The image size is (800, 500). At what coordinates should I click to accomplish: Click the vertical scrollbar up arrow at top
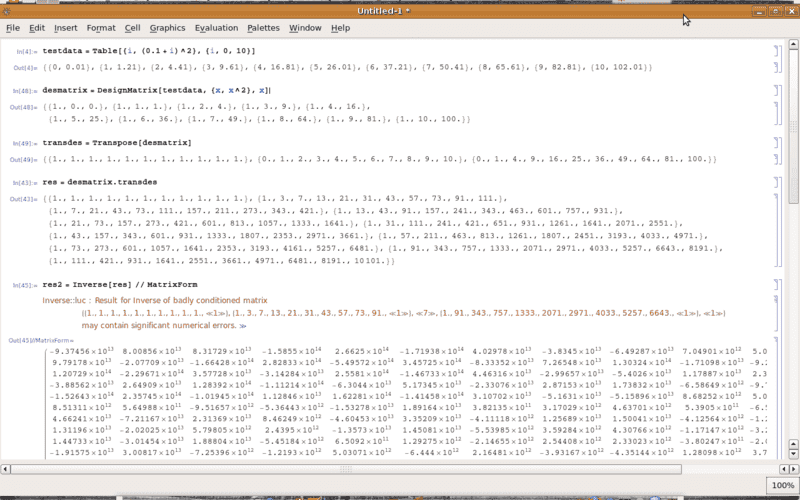click(x=793, y=44)
